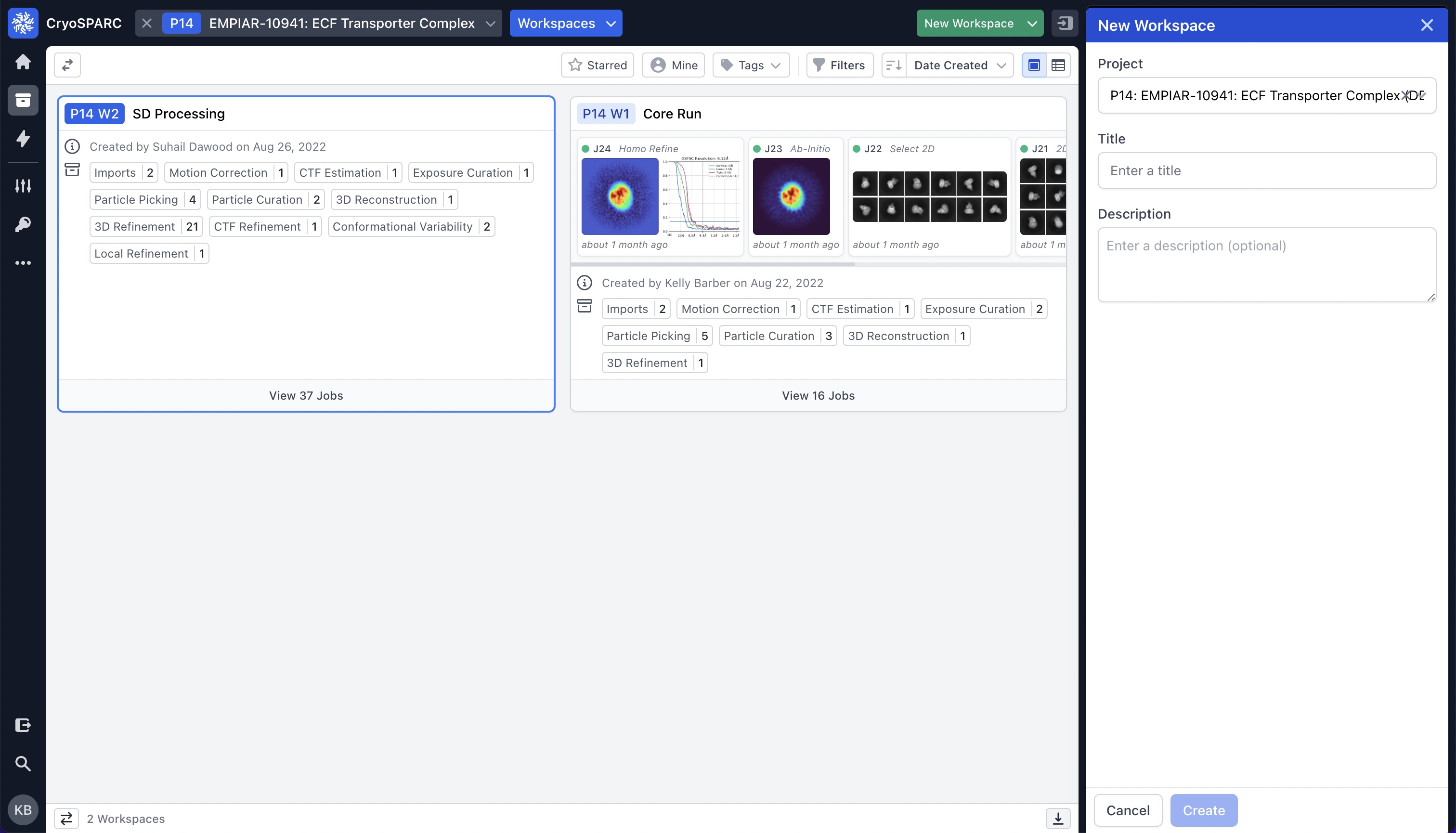
Task: Toggle the Mine filter
Action: pyautogui.click(x=674, y=65)
